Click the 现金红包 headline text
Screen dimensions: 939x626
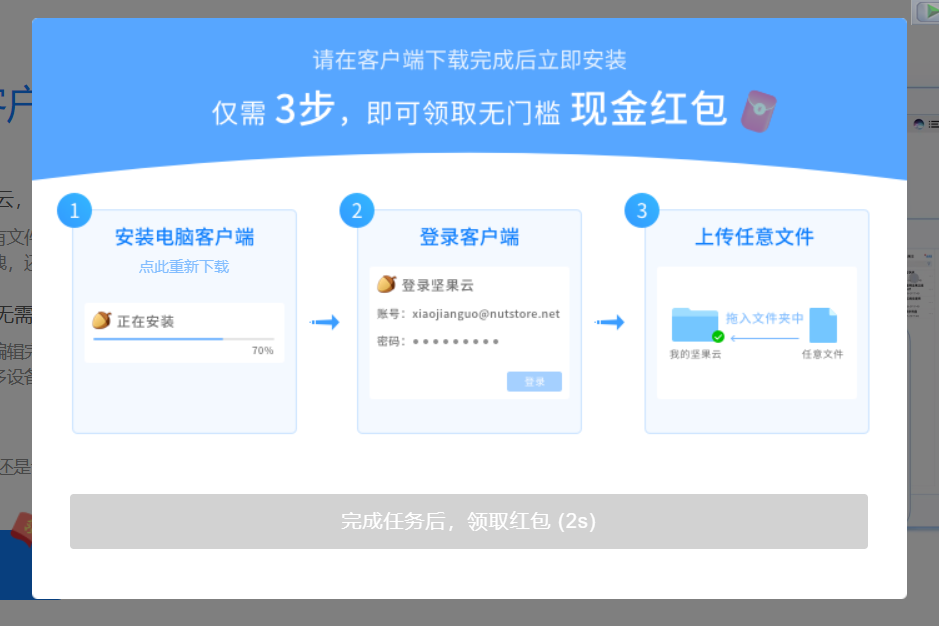pos(649,109)
